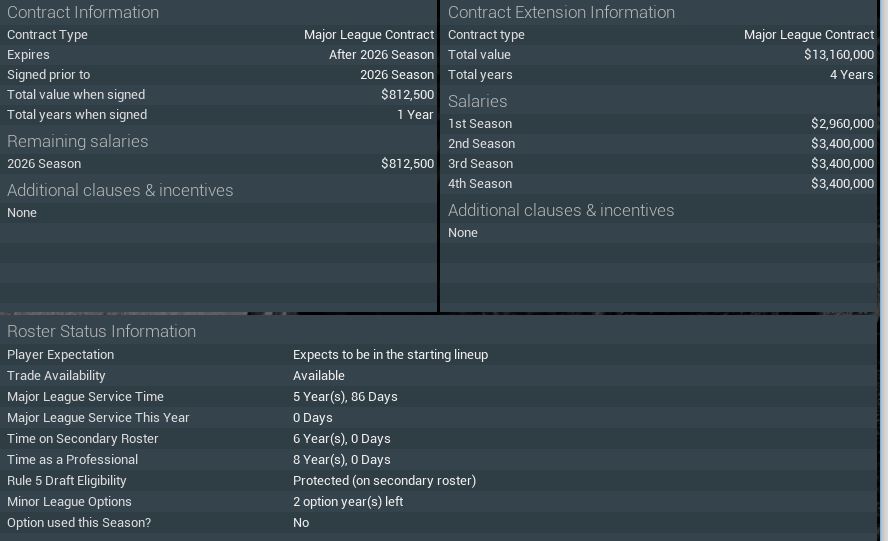Click the Contract Information section header
888x541 pixels.
pyautogui.click(x=83, y=12)
